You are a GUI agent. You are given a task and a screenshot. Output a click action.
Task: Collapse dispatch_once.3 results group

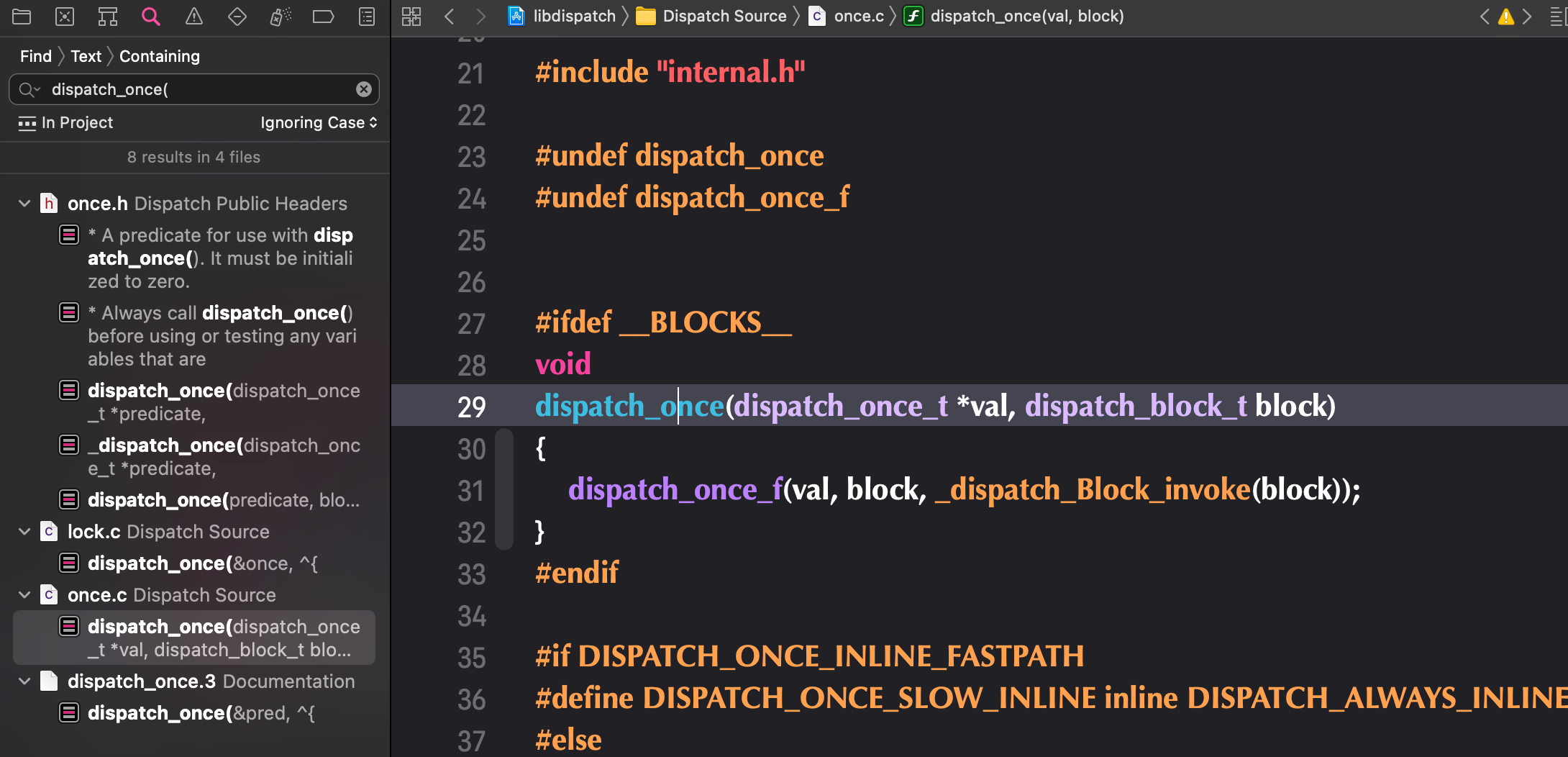pyautogui.click(x=24, y=681)
